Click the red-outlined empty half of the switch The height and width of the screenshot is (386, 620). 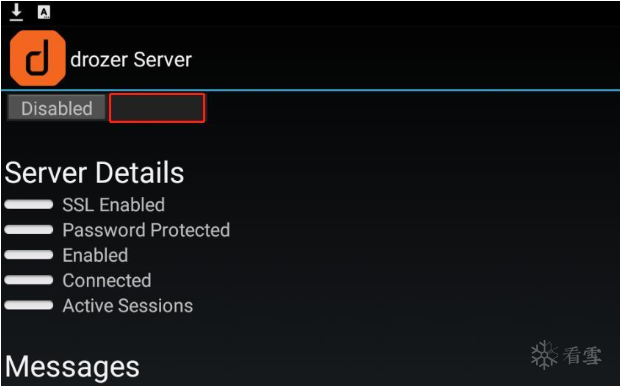coord(157,108)
